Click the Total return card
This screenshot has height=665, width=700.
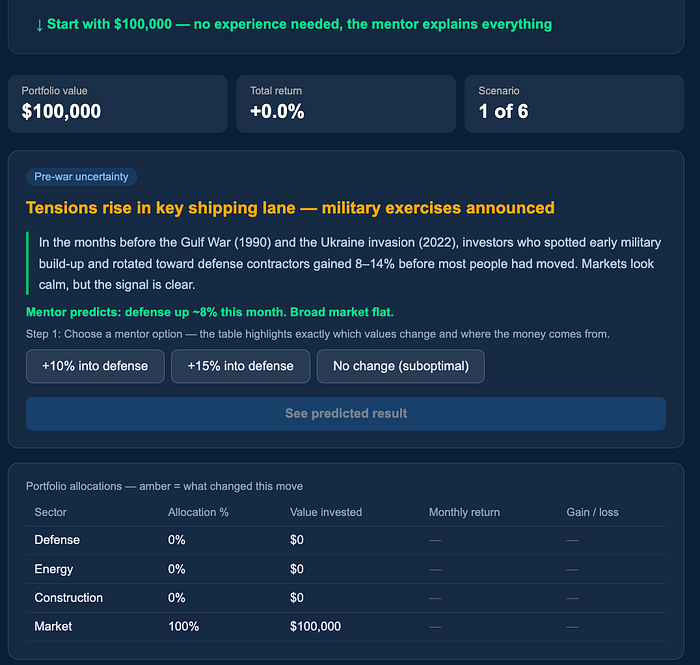coord(346,103)
